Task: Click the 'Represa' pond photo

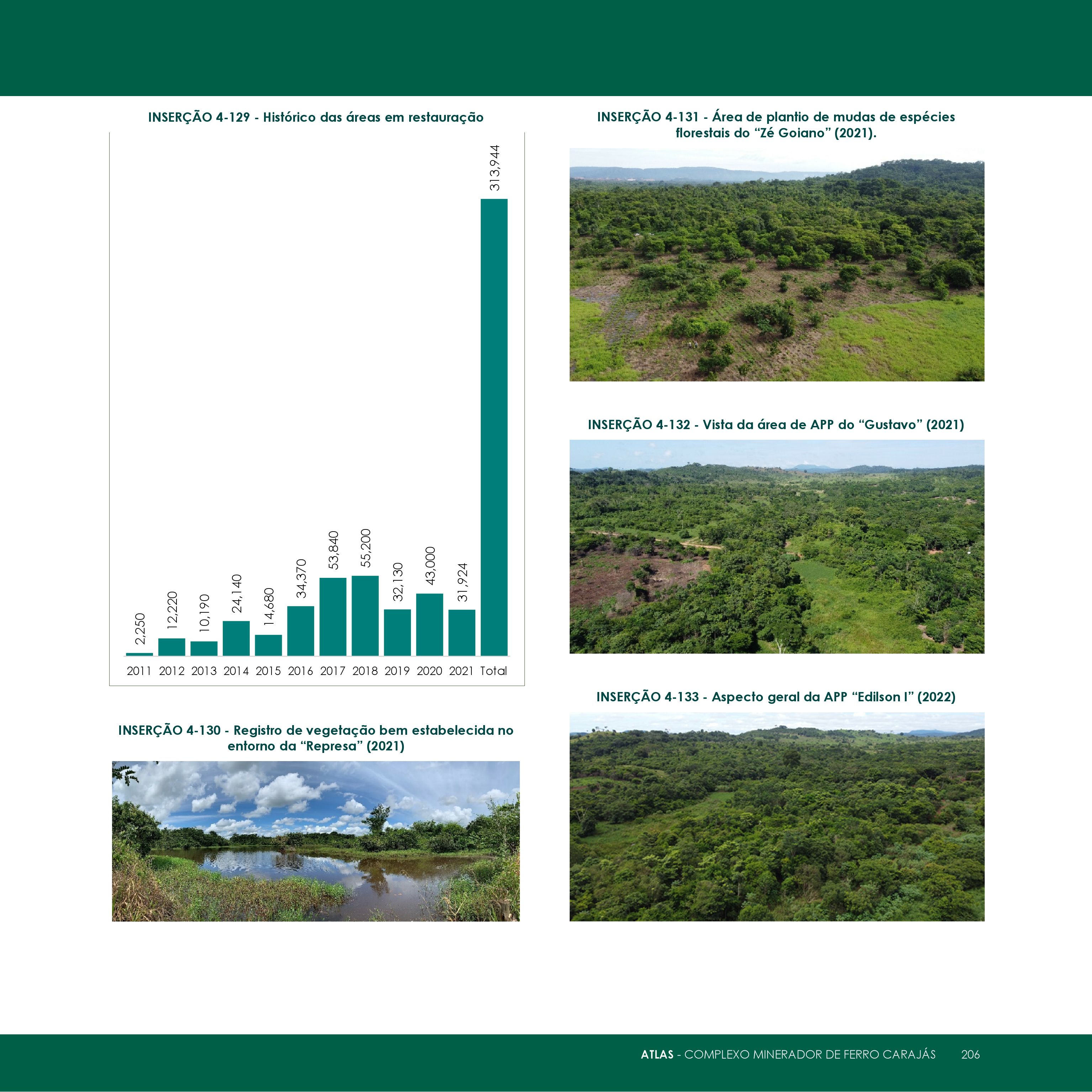Action: [315, 841]
